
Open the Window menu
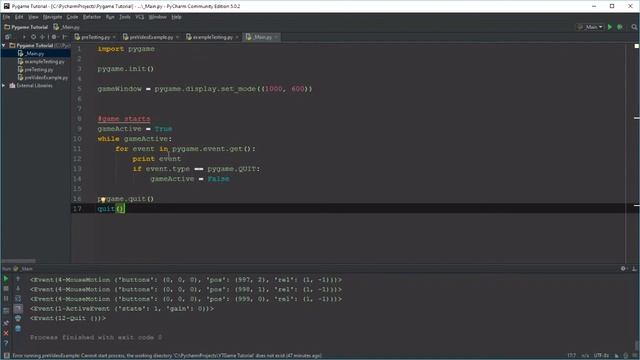[158, 17]
